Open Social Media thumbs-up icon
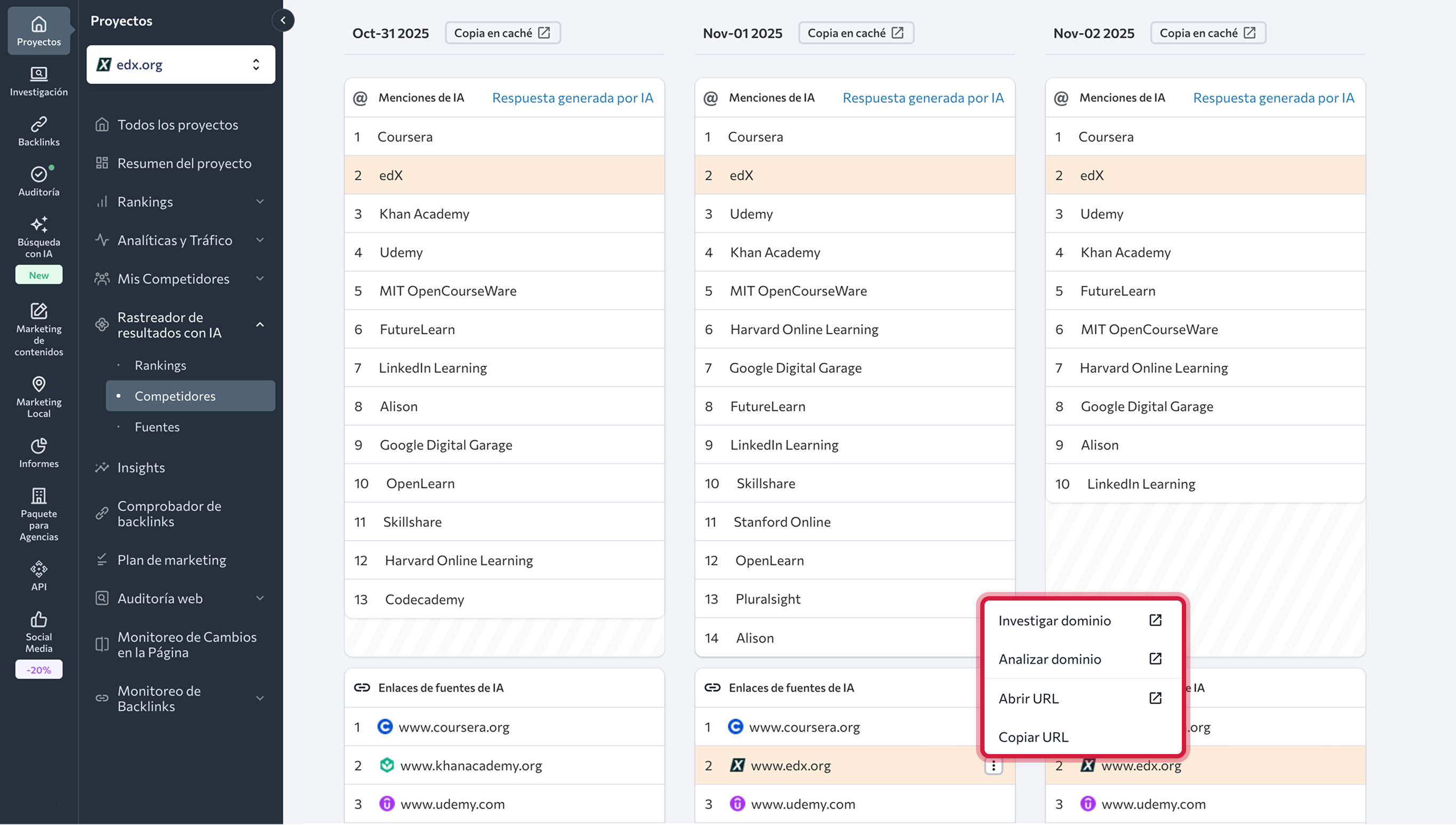 [38, 619]
